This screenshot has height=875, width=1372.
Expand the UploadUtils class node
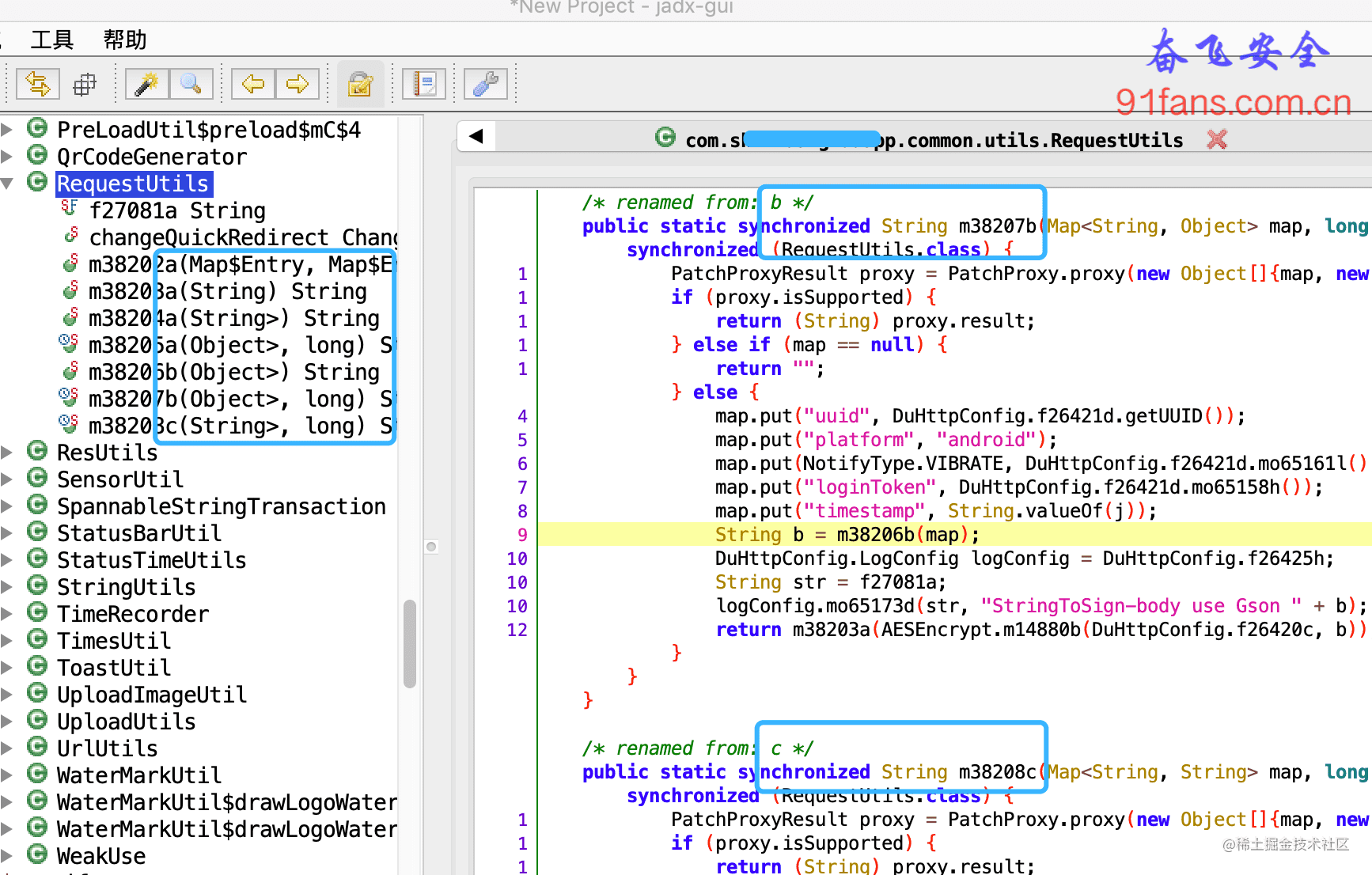(x=6, y=722)
